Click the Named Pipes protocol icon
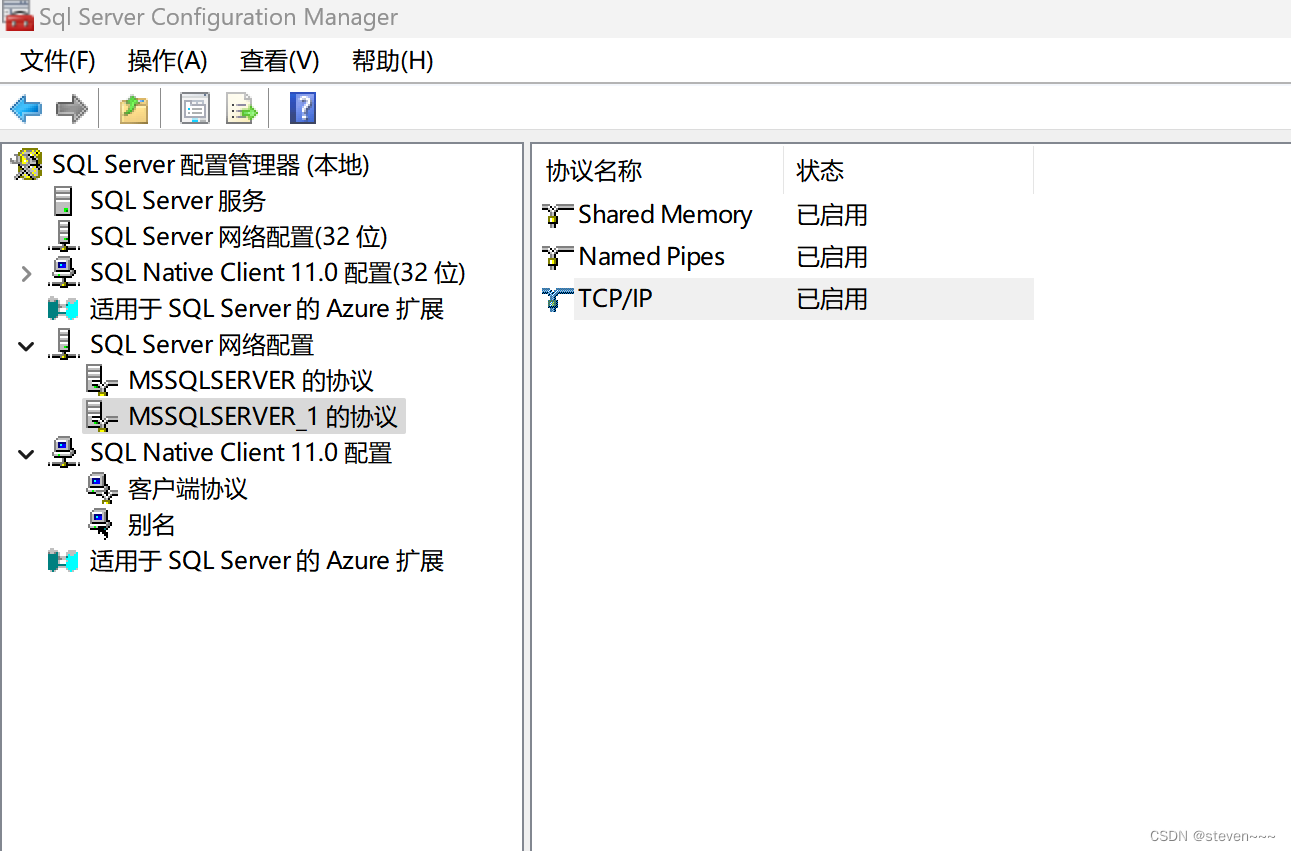Screen dimensions: 1291x851 pos(557,257)
